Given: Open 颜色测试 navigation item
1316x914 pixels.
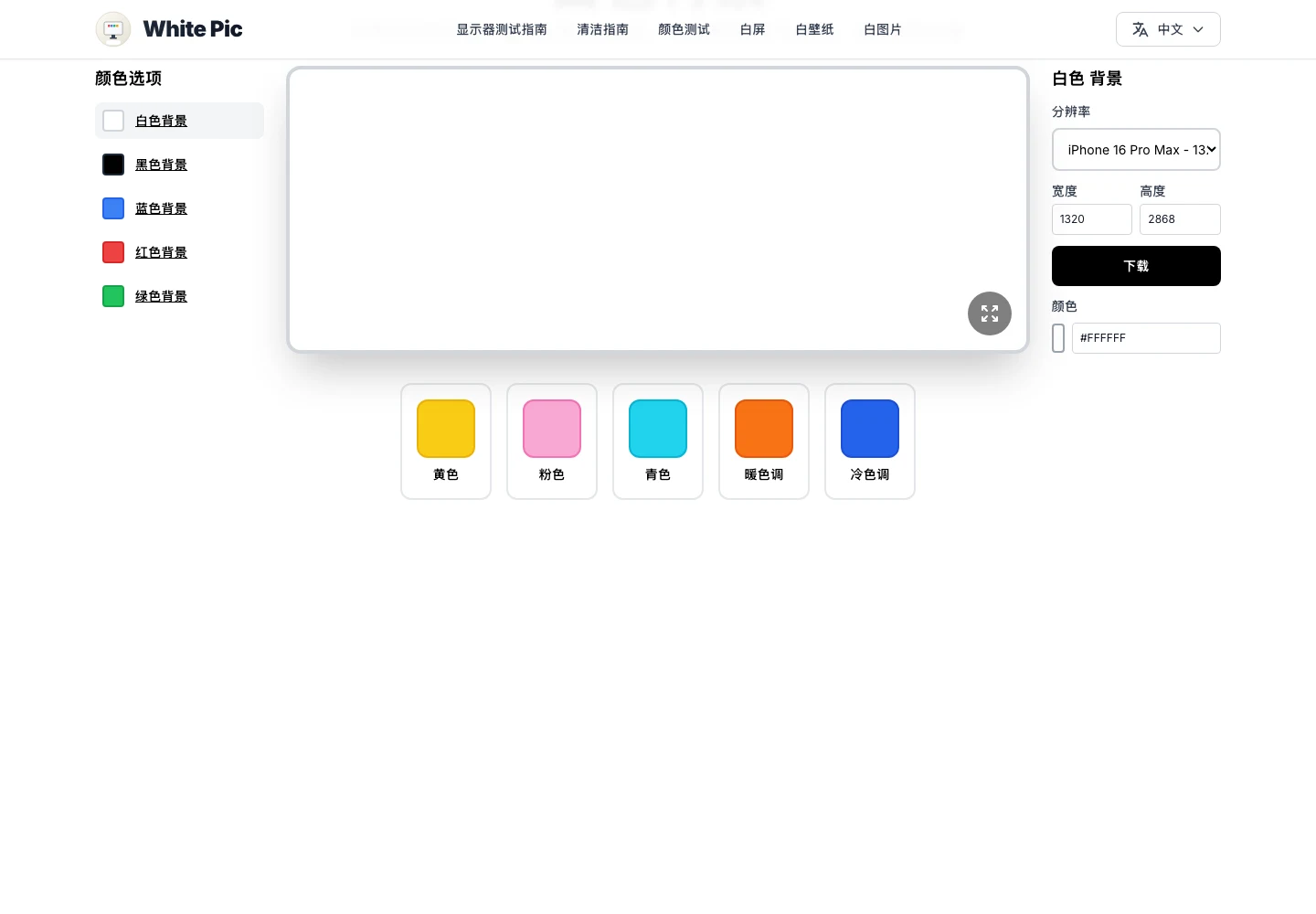Looking at the screenshot, I should pyautogui.click(x=684, y=29).
